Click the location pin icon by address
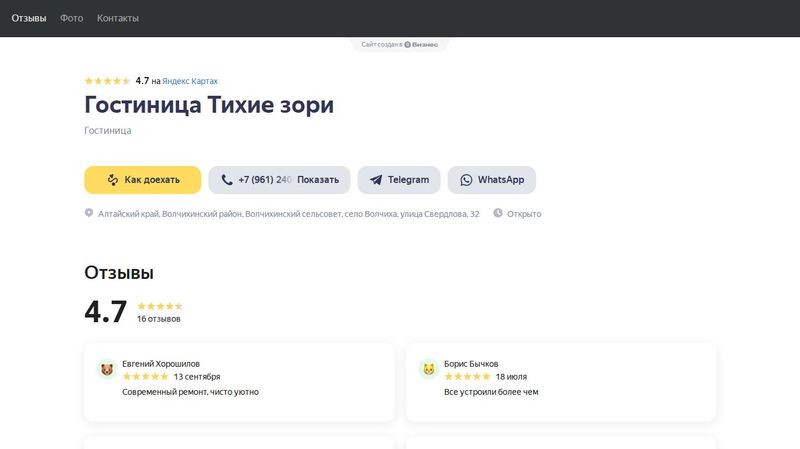Image resolution: width=800 pixels, height=449 pixels. coord(89,213)
